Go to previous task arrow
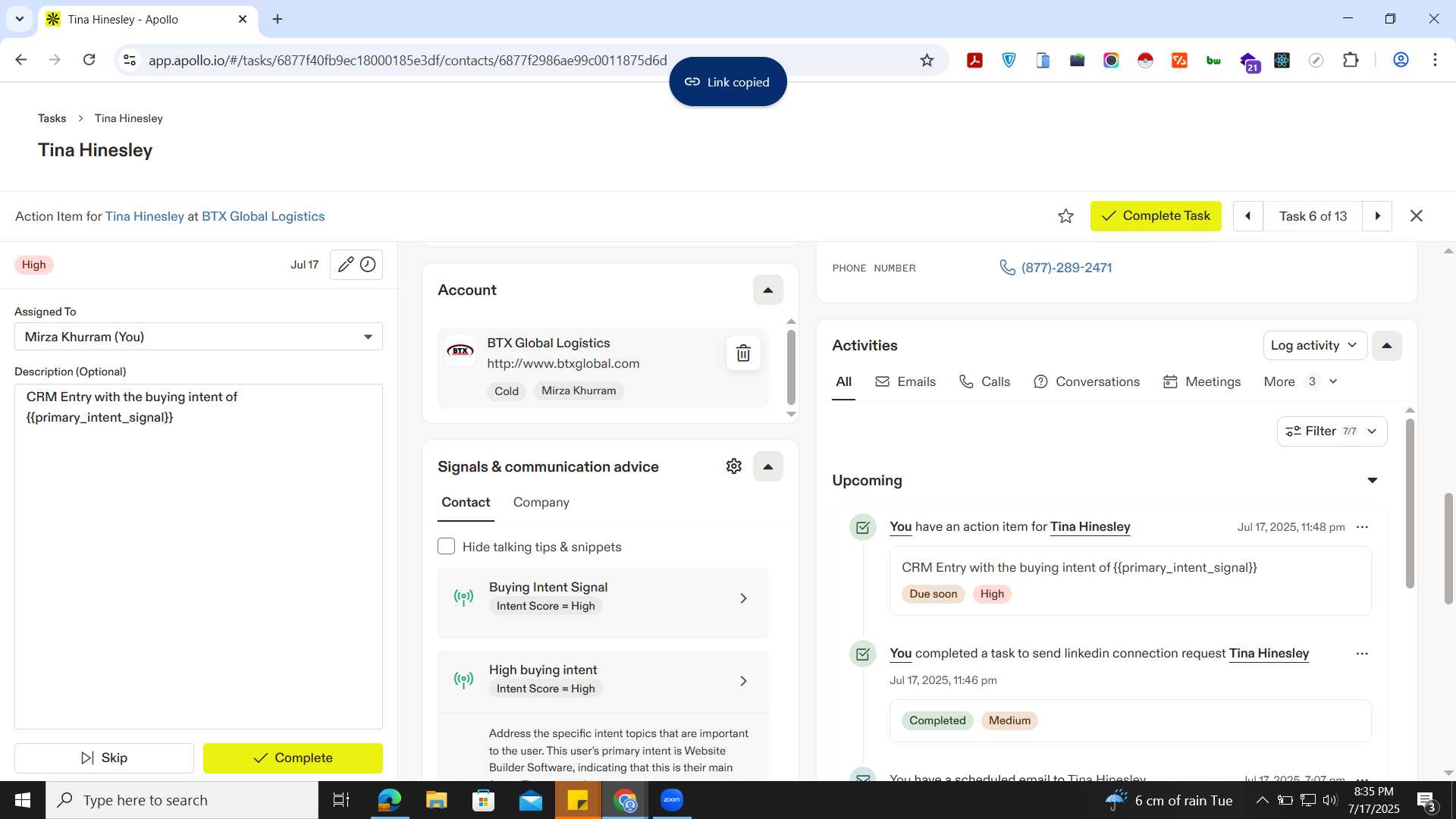Viewport: 1456px width, 819px height. pyautogui.click(x=1247, y=216)
